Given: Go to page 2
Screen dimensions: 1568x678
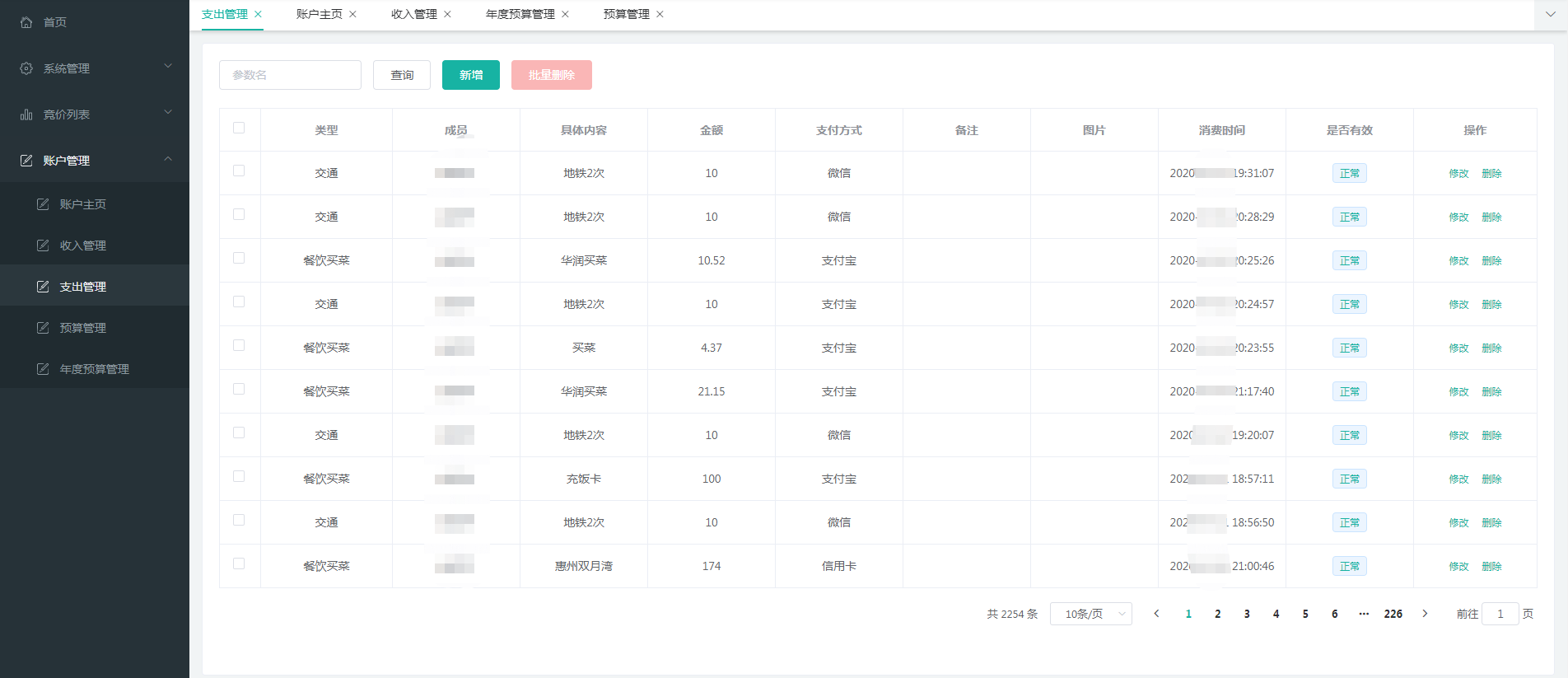Looking at the screenshot, I should (1217, 614).
